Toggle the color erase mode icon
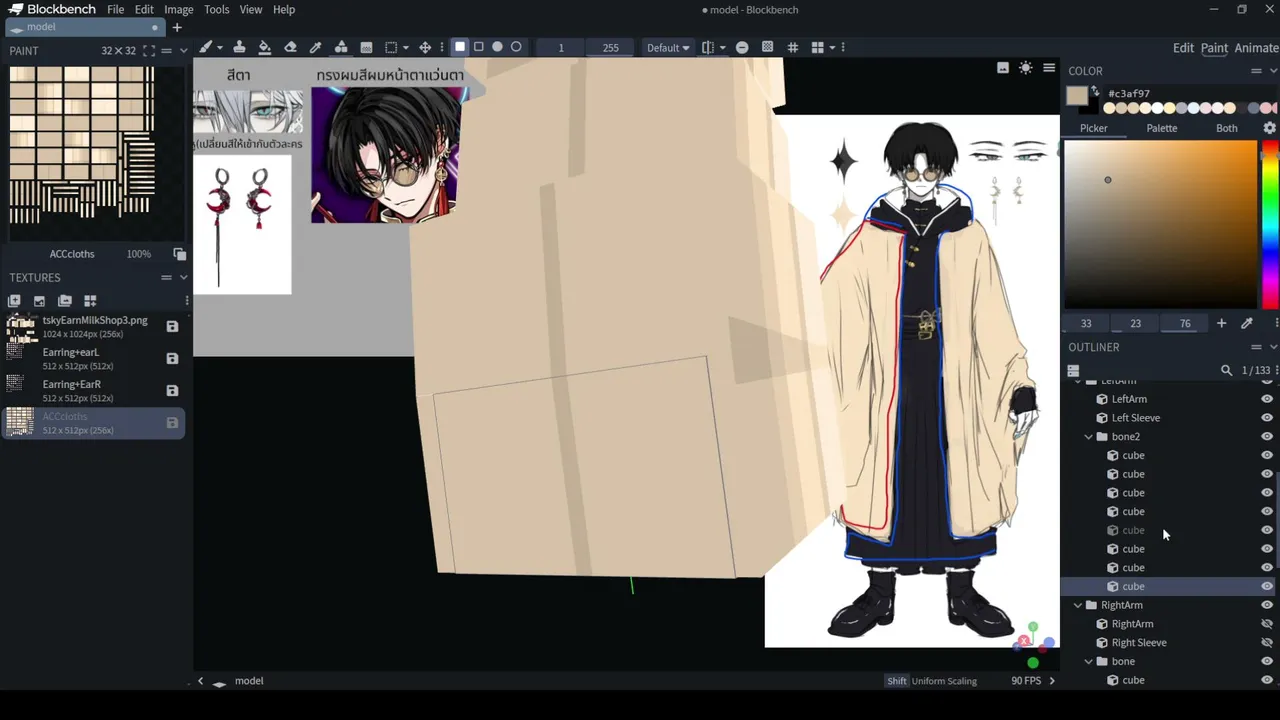Viewport: 1280px width, 720px height. click(742, 47)
